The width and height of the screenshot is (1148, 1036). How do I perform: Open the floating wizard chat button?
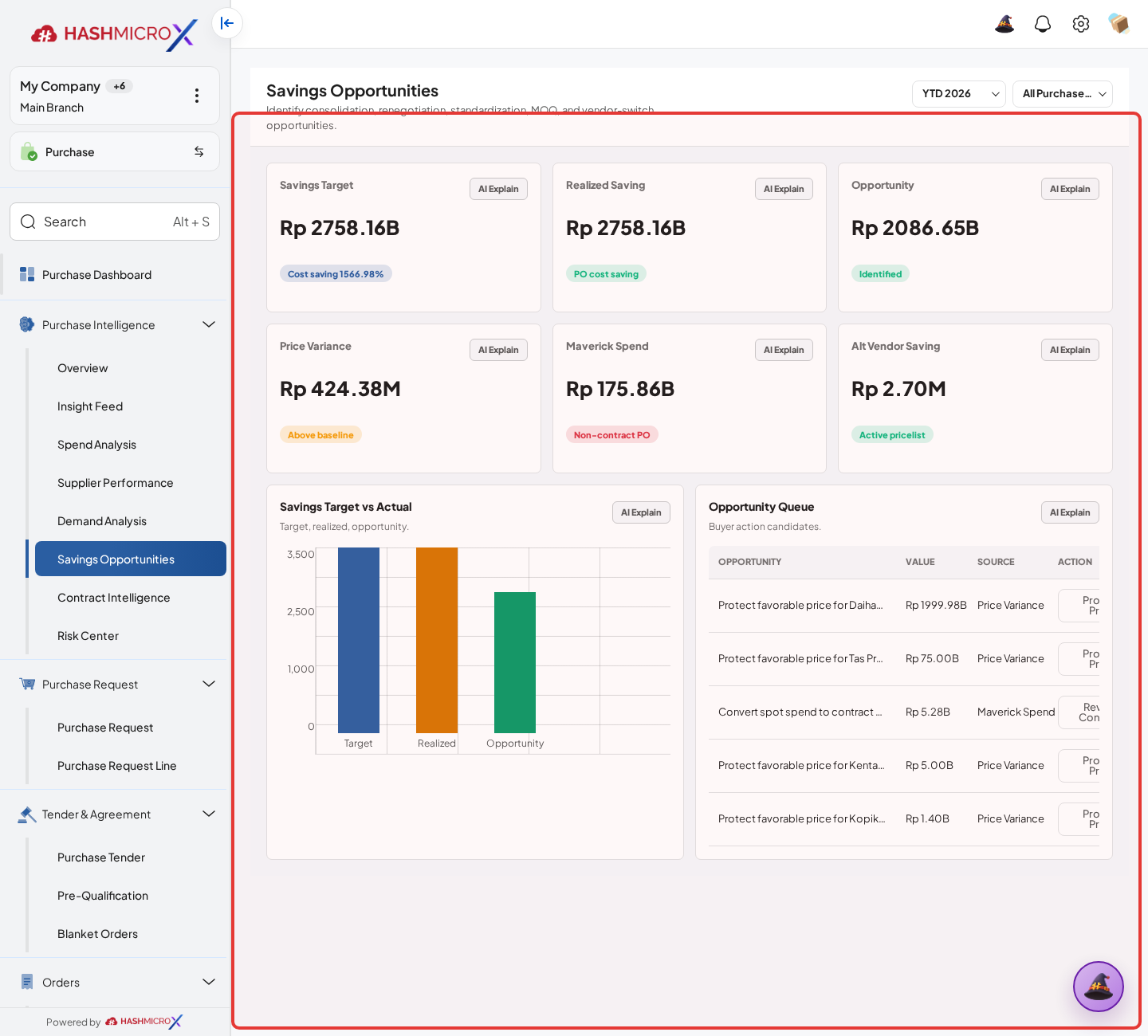1099,987
